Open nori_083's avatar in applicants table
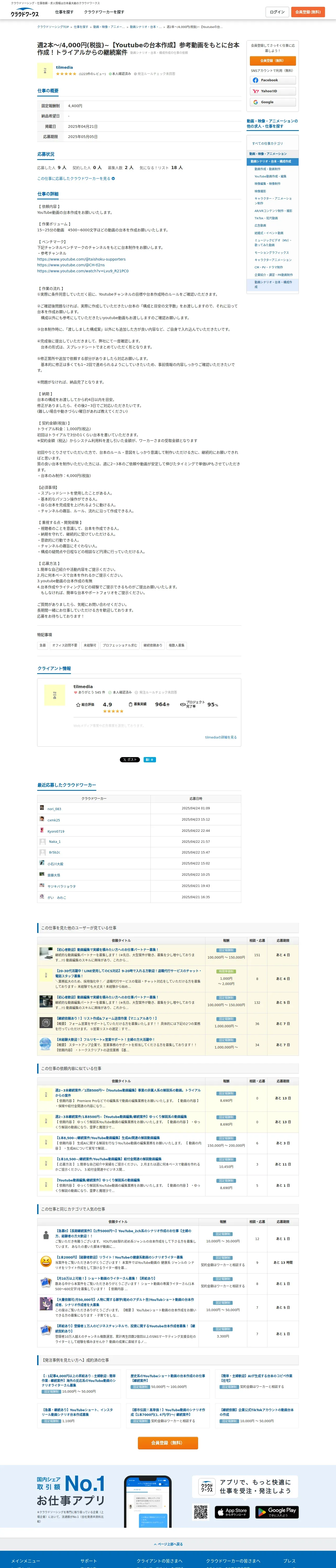 tap(42, 808)
